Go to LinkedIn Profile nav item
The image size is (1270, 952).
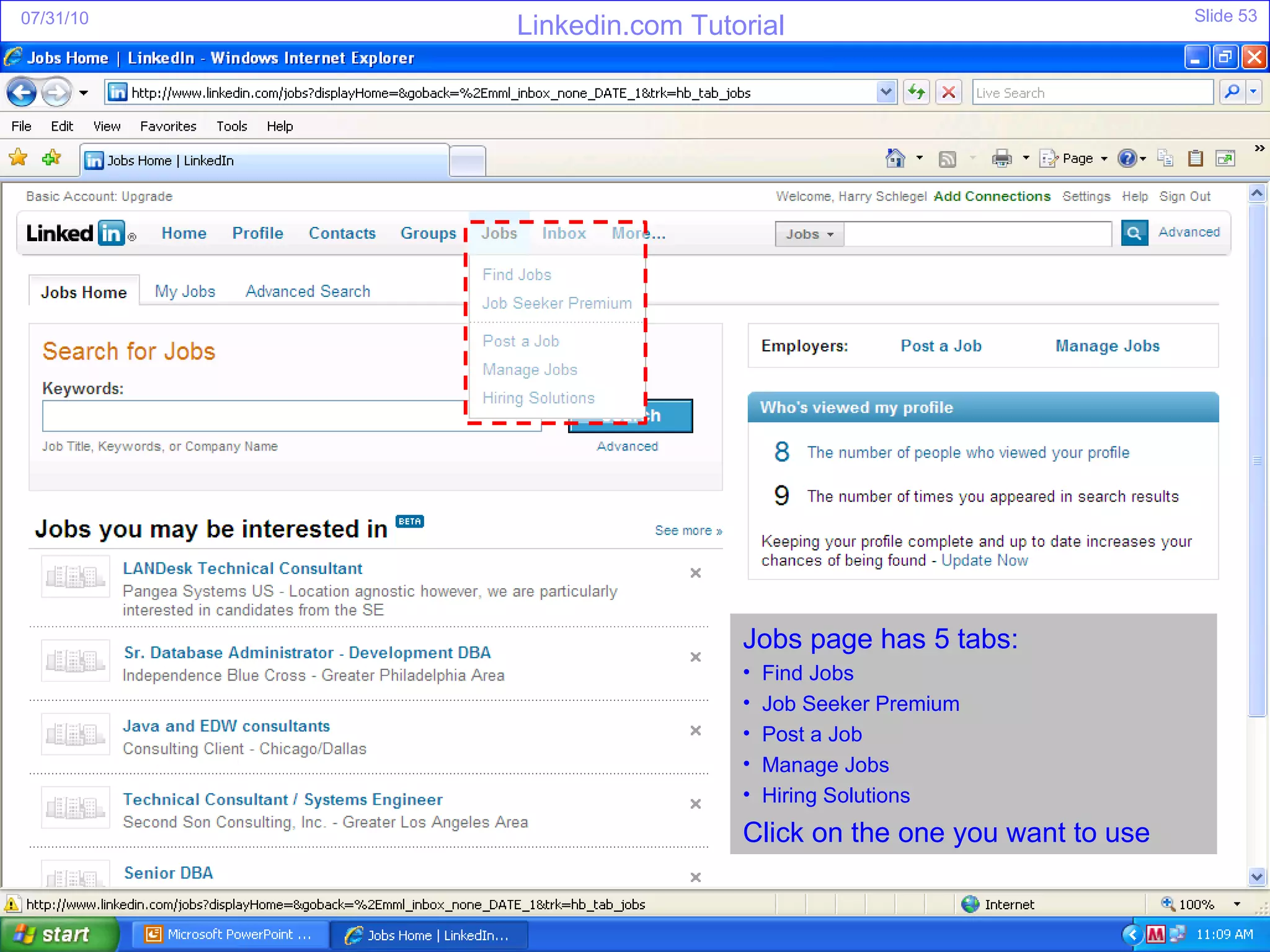coord(258,234)
